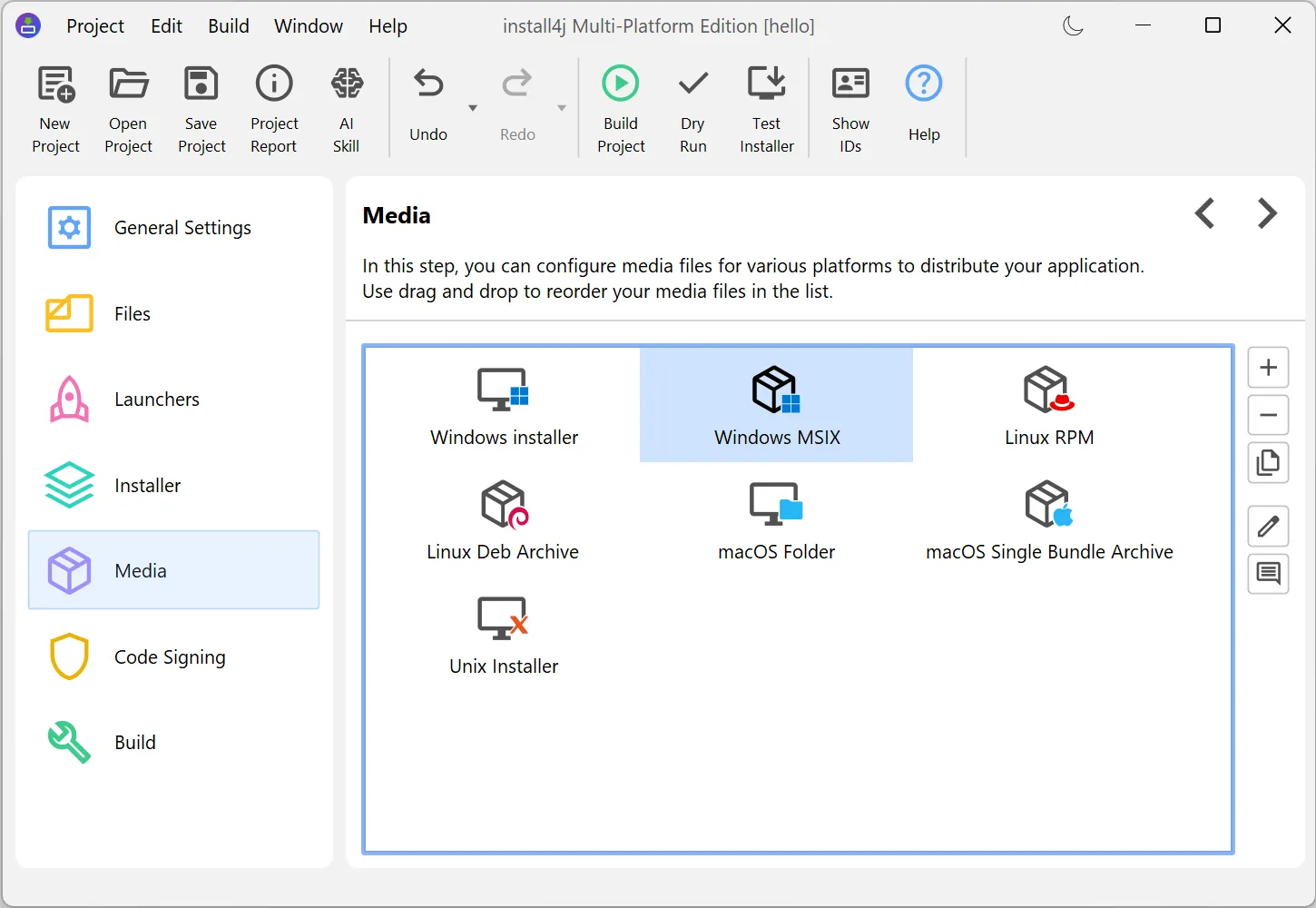This screenshot has height=908, width=1316.
Task: Select the Windows MSIX media file
Action: (x=777, y=406)
